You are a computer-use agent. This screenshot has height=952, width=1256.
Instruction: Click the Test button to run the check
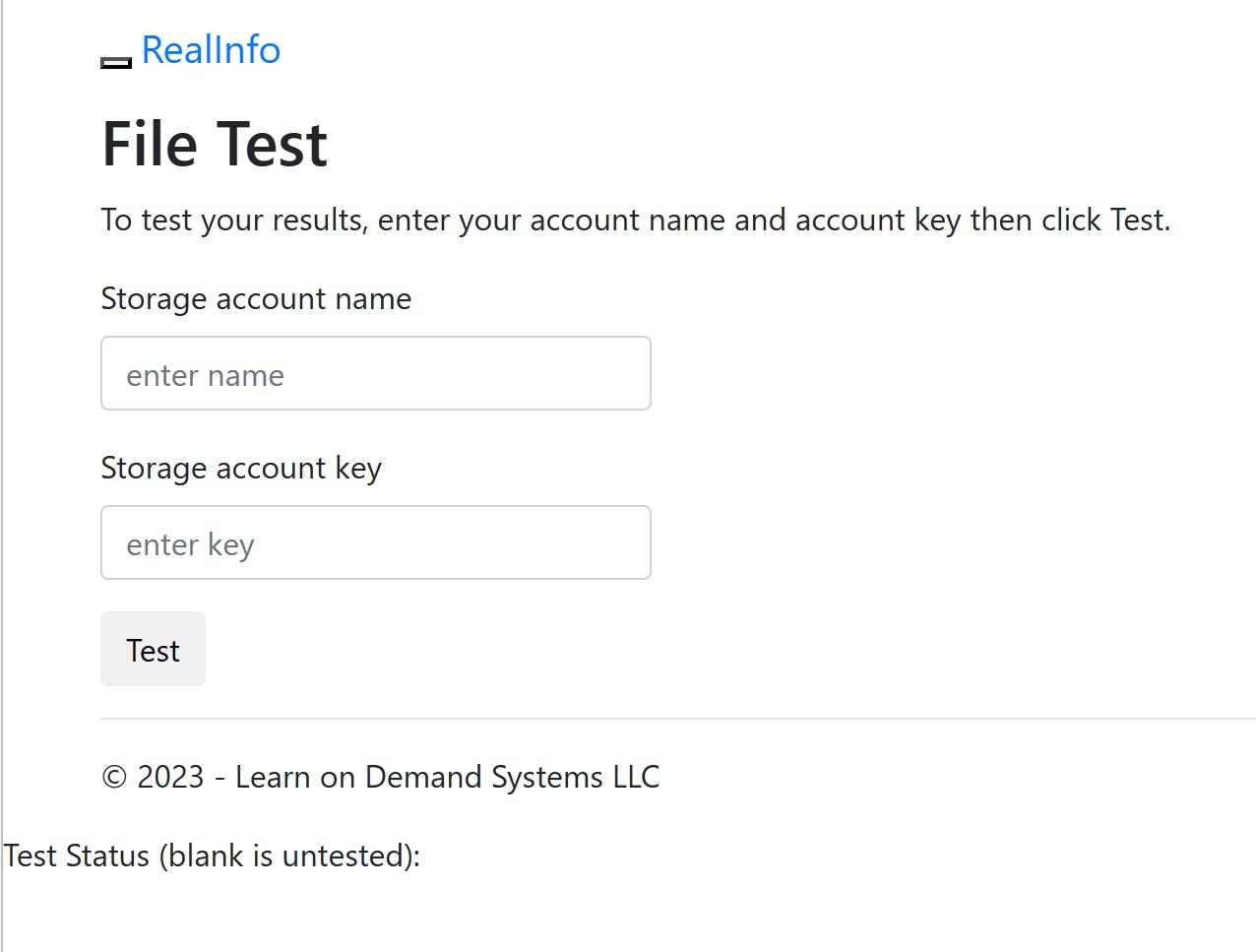(x=153, y=649)
